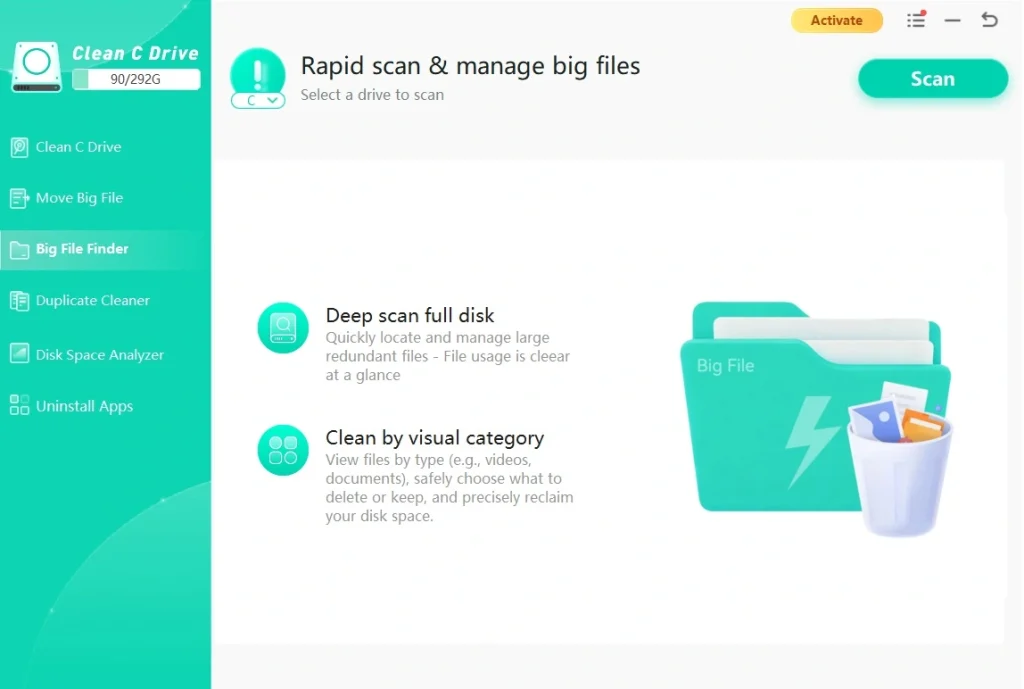The image size is (1024, 689).
Task: Click the Deep scan full disk icon
Action: click(283, 328)
